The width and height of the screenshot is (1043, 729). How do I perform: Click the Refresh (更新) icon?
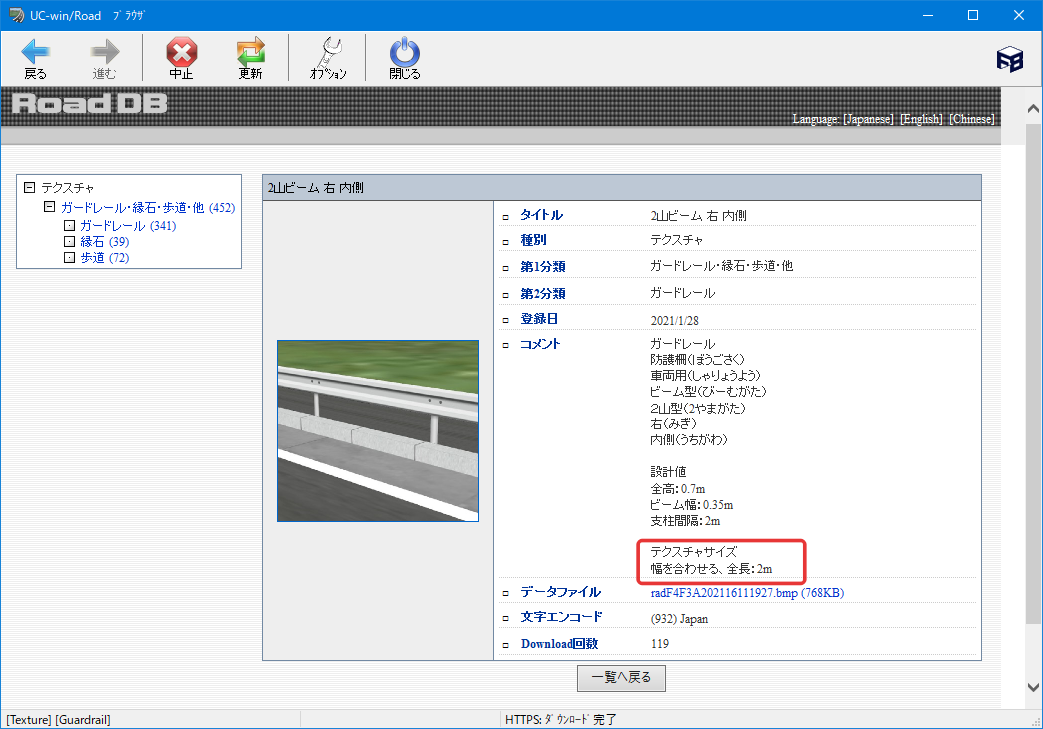(x=251, y=51)
